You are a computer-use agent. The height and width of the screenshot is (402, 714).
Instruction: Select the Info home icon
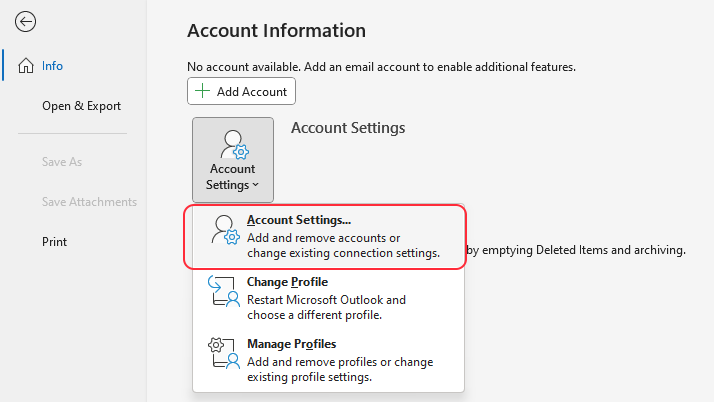tap(26, 66)
